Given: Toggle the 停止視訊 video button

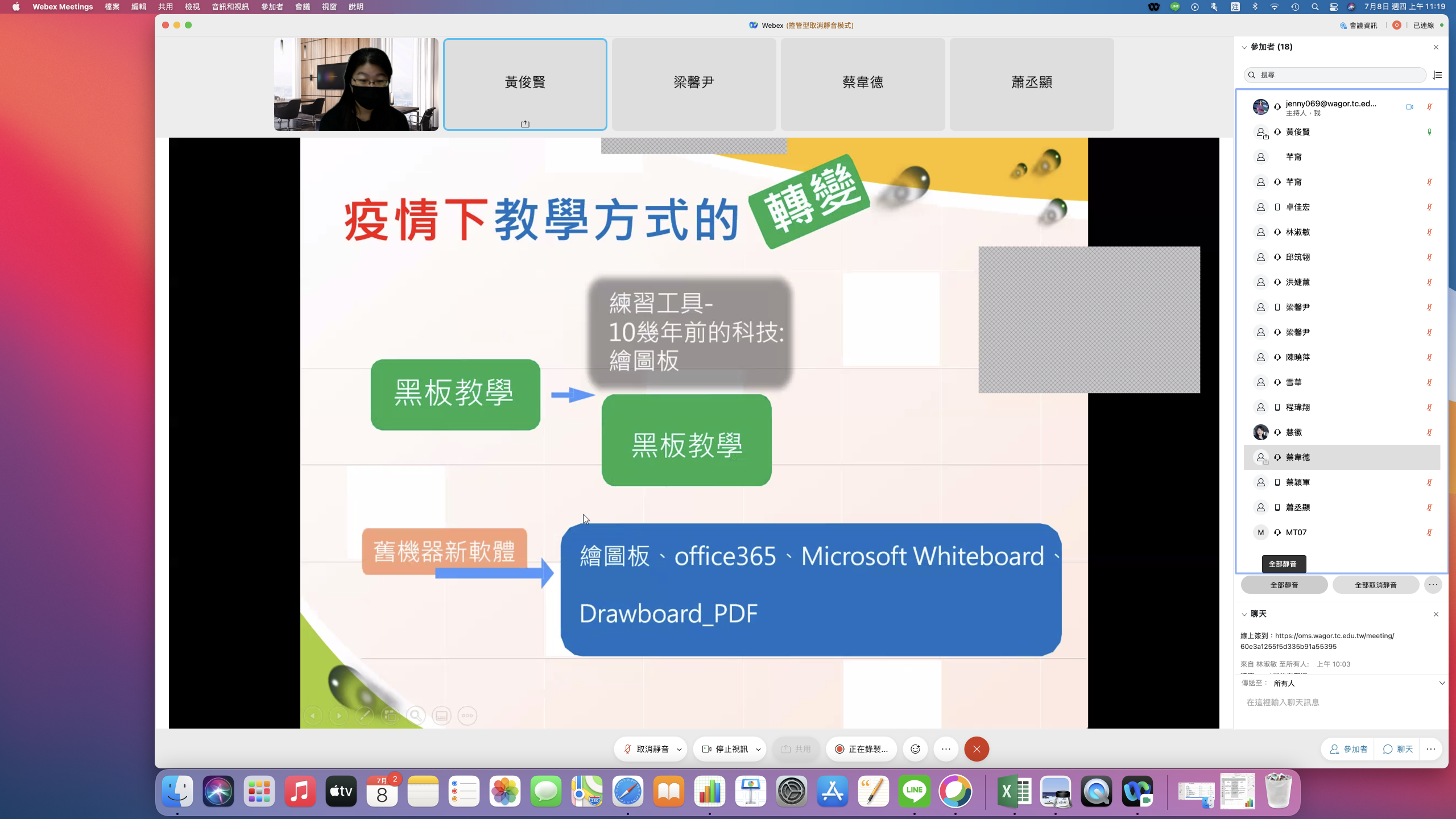Looking at the screenshot, I should 725,749.
